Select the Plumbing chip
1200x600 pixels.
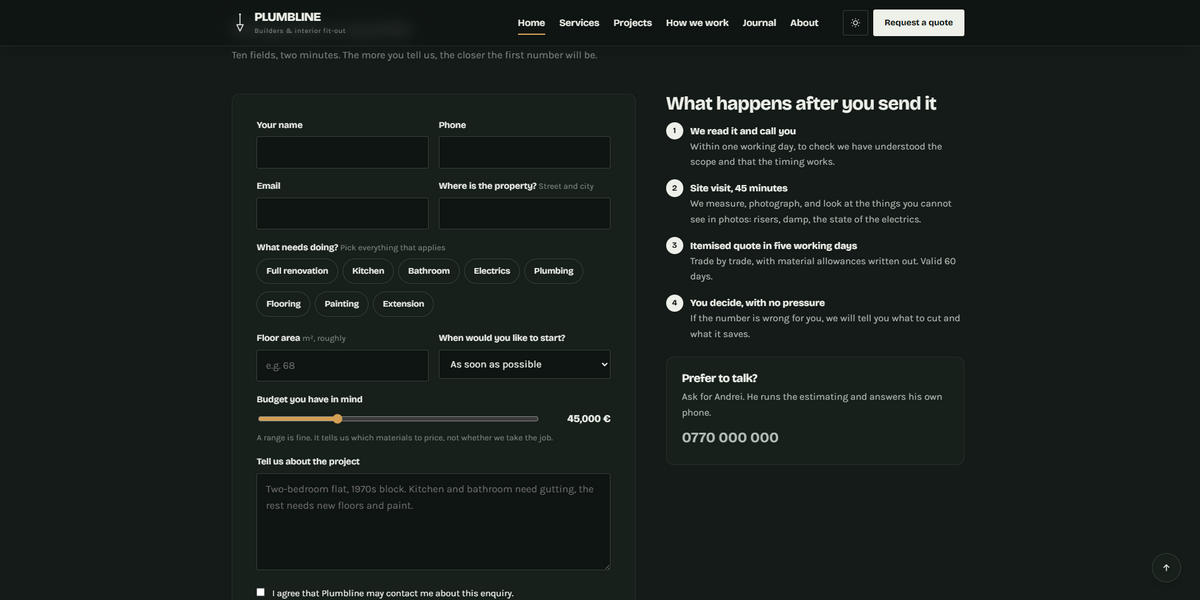point(554,271)
